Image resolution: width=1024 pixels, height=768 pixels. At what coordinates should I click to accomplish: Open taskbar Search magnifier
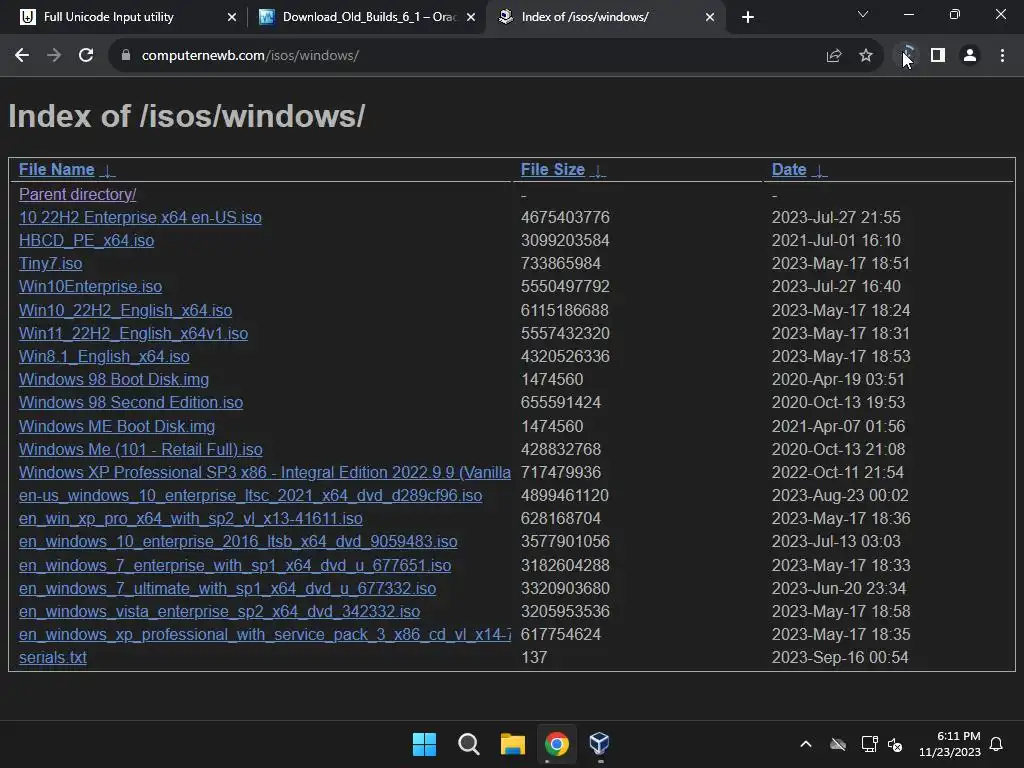tap(469, 744)
